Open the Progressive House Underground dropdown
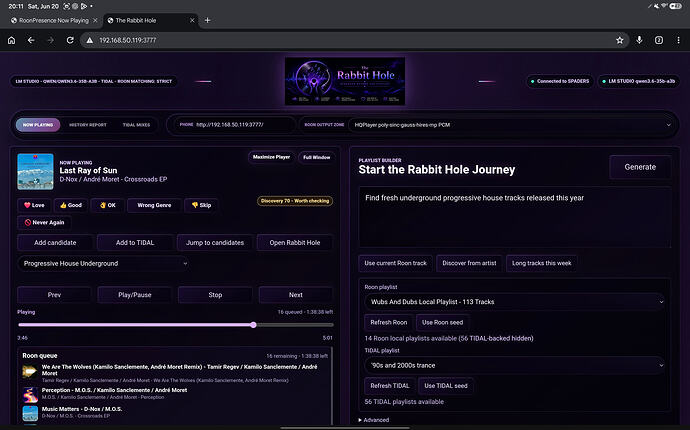690x430 pixels. click(104, 264)
